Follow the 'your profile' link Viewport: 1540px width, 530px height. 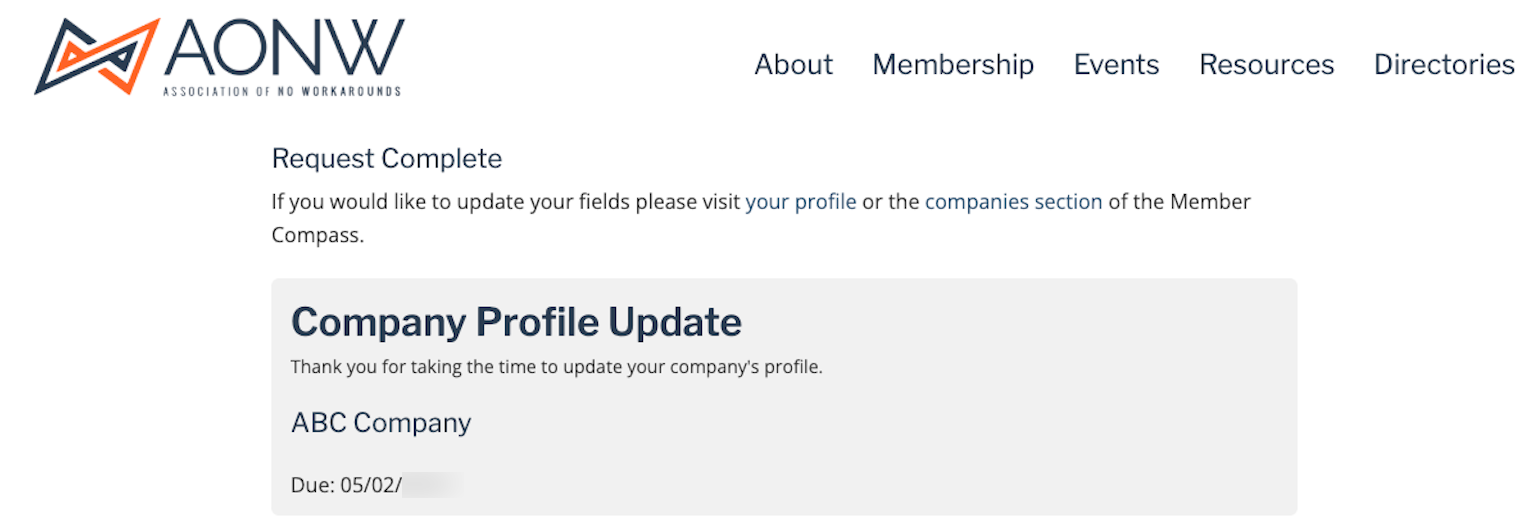[x=801, y=202]
